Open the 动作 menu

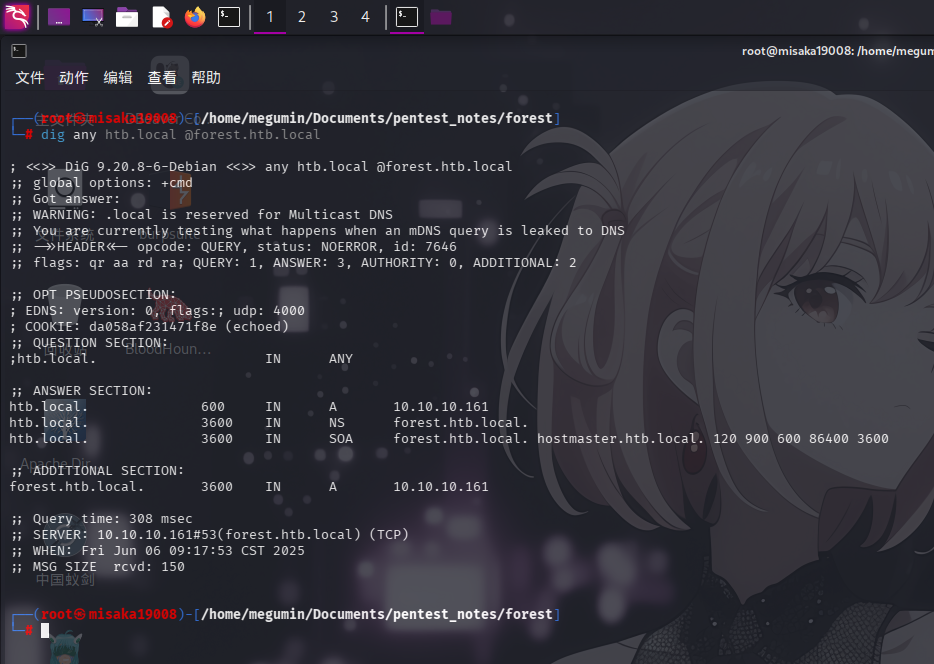point(74,78)
